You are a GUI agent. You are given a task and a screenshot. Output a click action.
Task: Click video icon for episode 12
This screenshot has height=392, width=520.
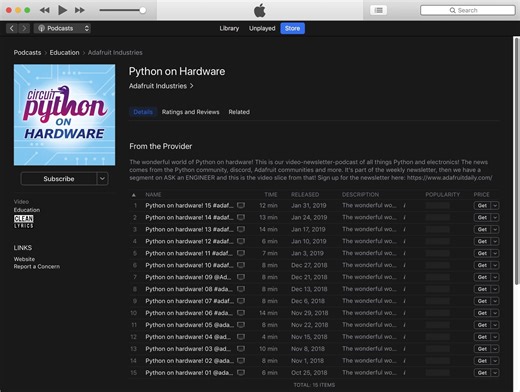point(241,241)
